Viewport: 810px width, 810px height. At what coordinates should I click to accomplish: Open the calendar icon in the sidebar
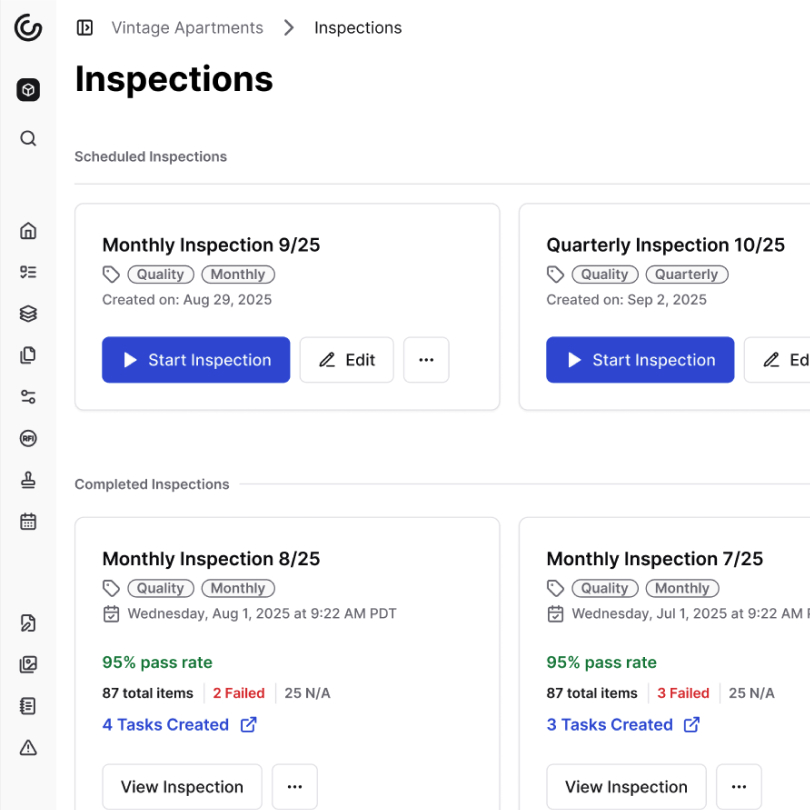point(27,521)
